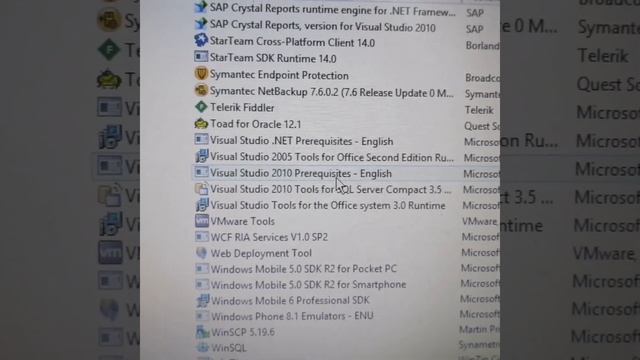This screenshot has width=640, height=360.
Task: Click the VMware Tools icon
Action: click(202, 221)
